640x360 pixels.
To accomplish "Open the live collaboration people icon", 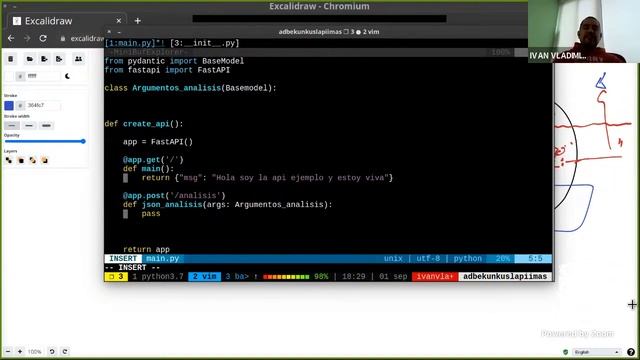I will [78, 59].
